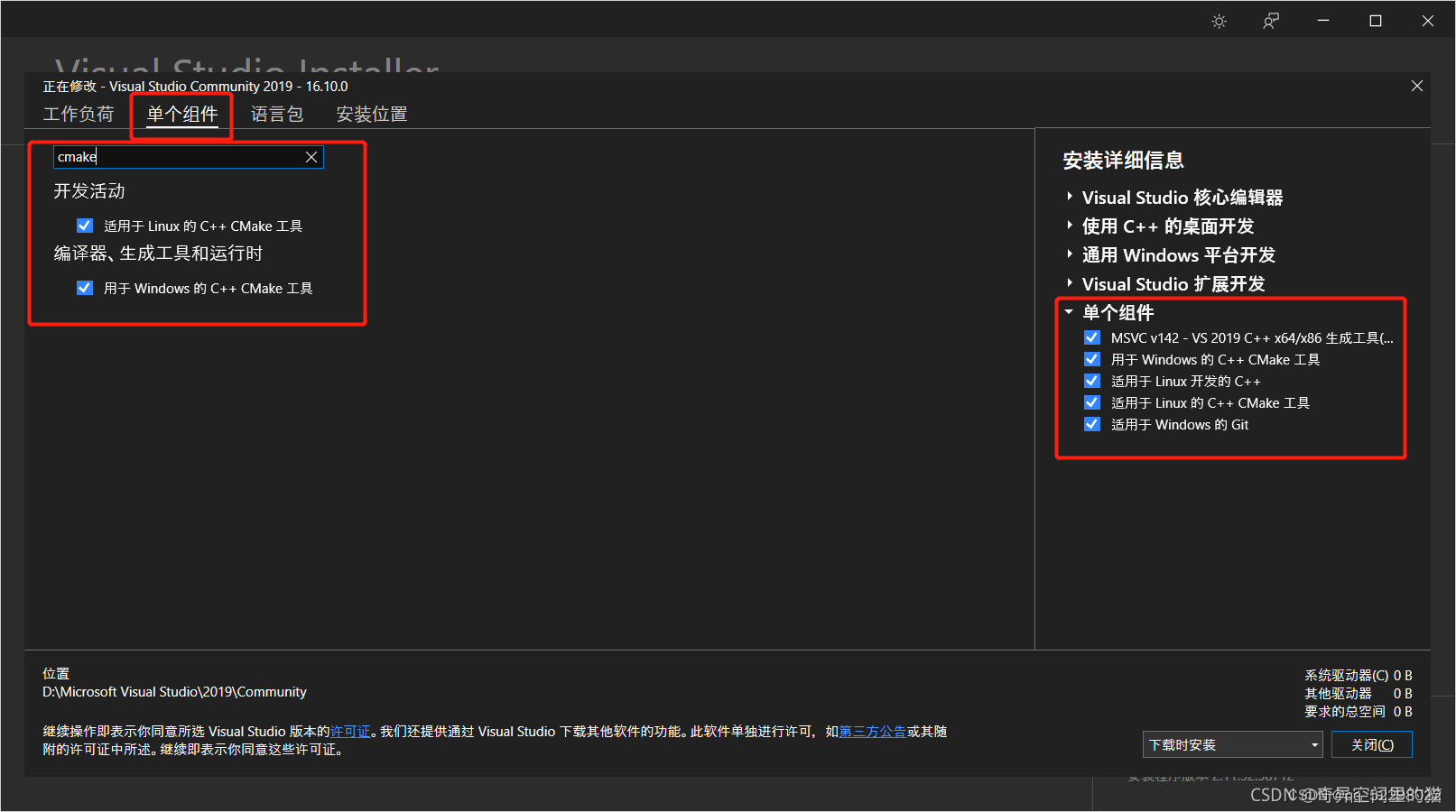Open the 语言包 tab

click(x=277, y=114)
